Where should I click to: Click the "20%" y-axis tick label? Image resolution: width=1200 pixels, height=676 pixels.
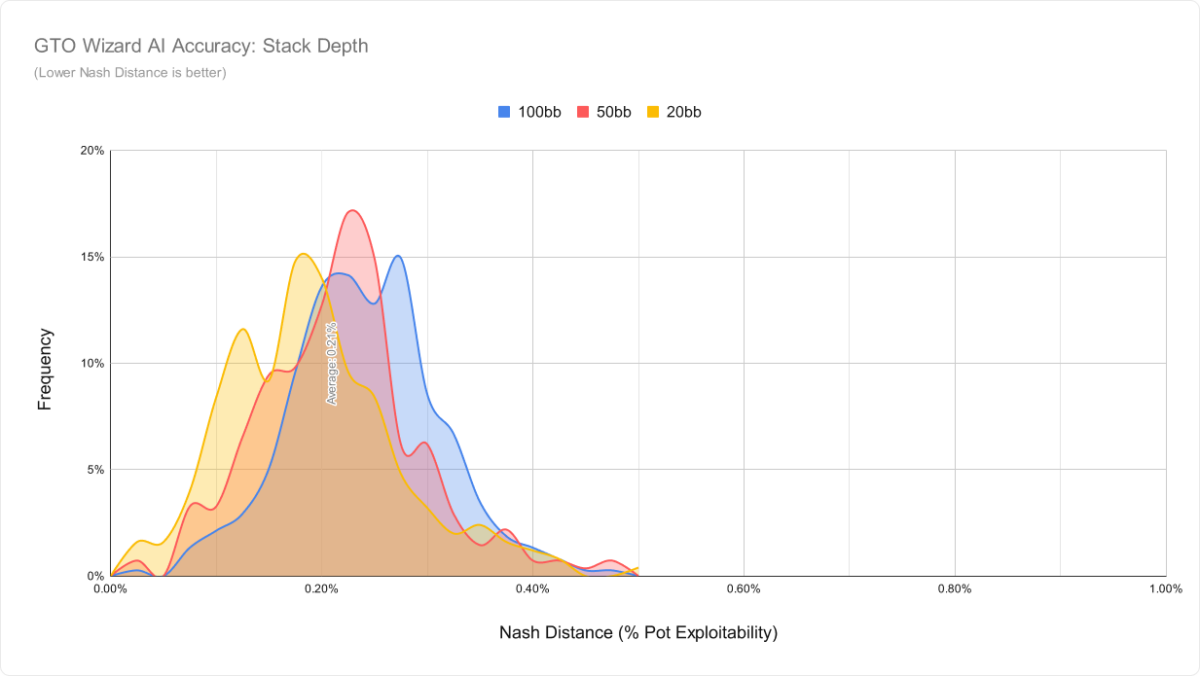pos(92,151)
